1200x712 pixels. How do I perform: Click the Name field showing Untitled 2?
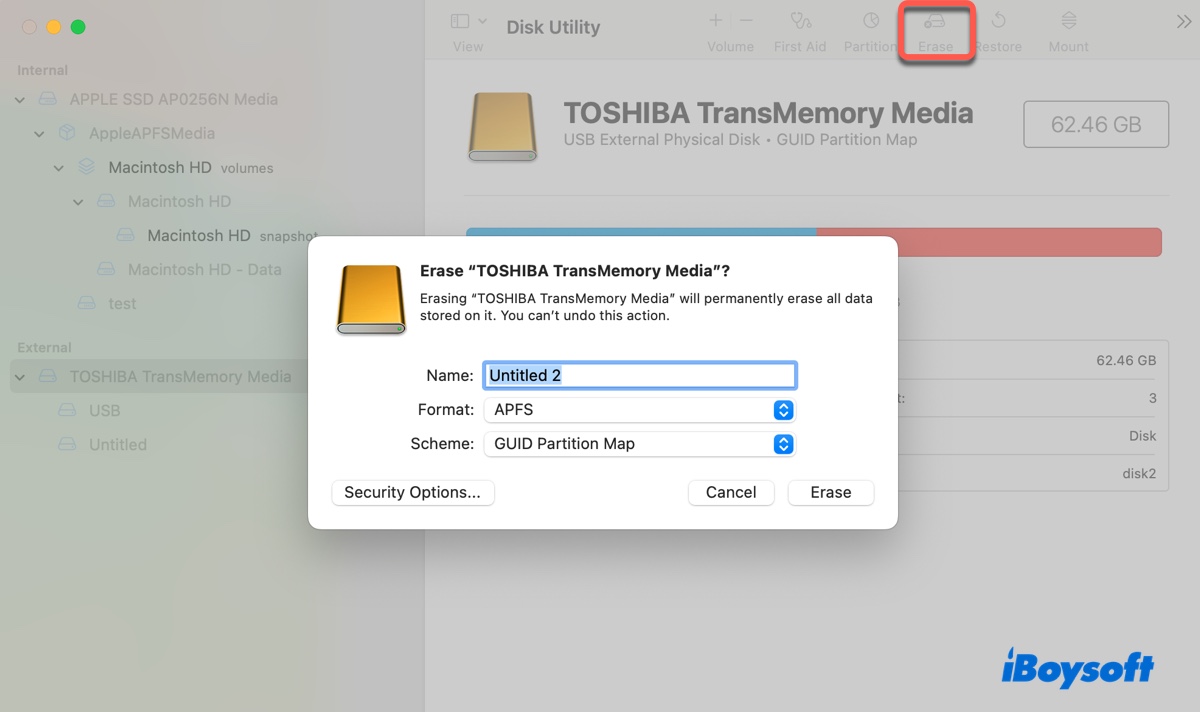coord(639,374)
